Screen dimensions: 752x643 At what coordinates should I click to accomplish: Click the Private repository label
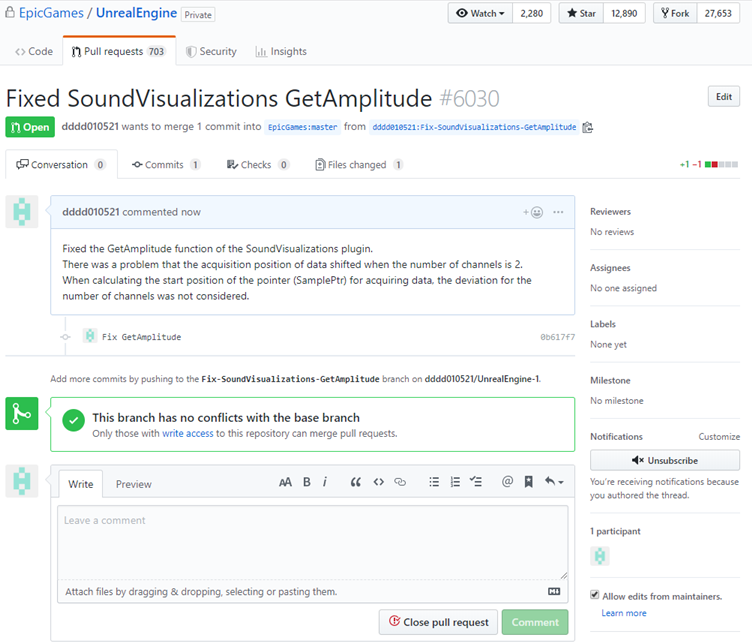[x=198, y=15]
